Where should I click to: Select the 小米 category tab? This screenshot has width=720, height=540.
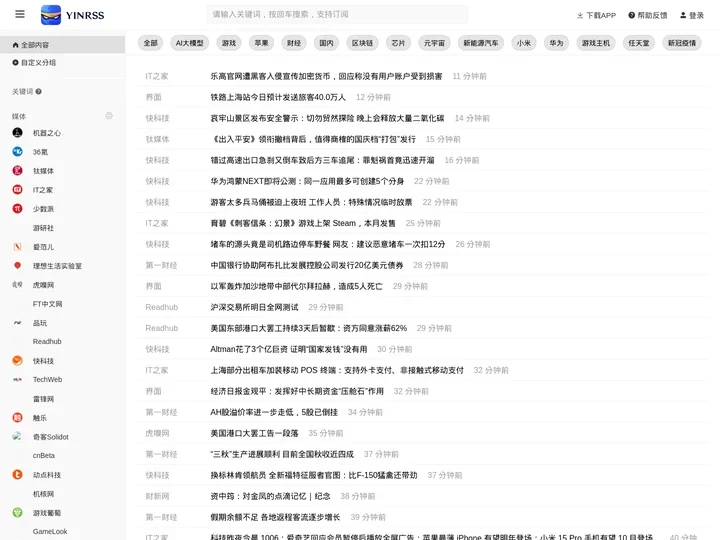(x=523, y=43)
